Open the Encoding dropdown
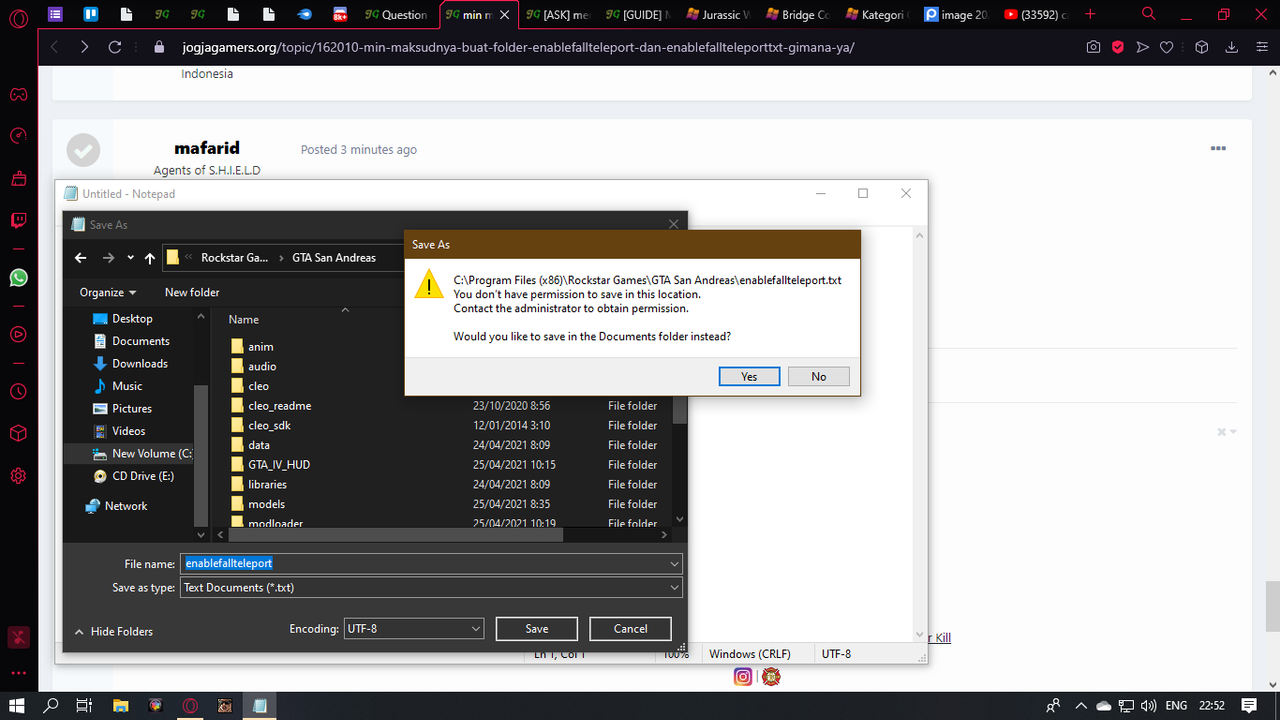 414,629
